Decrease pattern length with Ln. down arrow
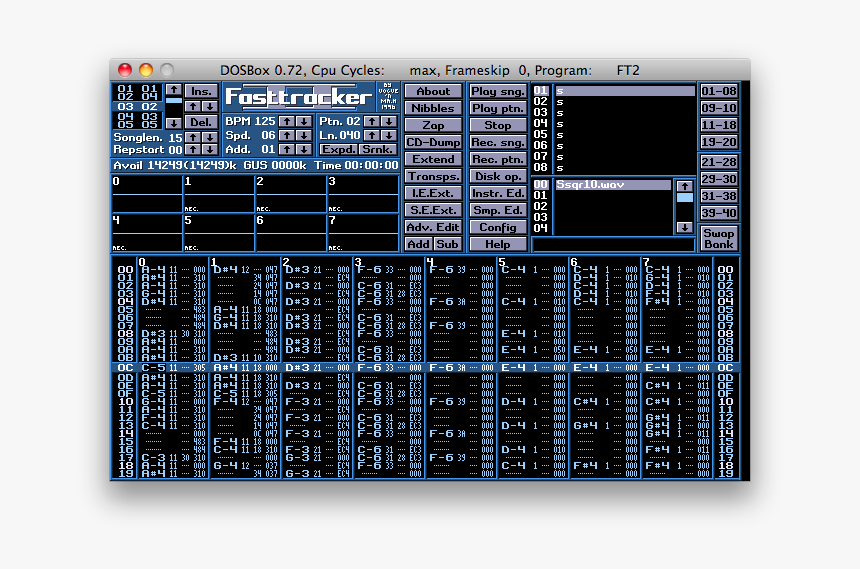The height and width of the screenshot is (569, 860). coord(389,135)
